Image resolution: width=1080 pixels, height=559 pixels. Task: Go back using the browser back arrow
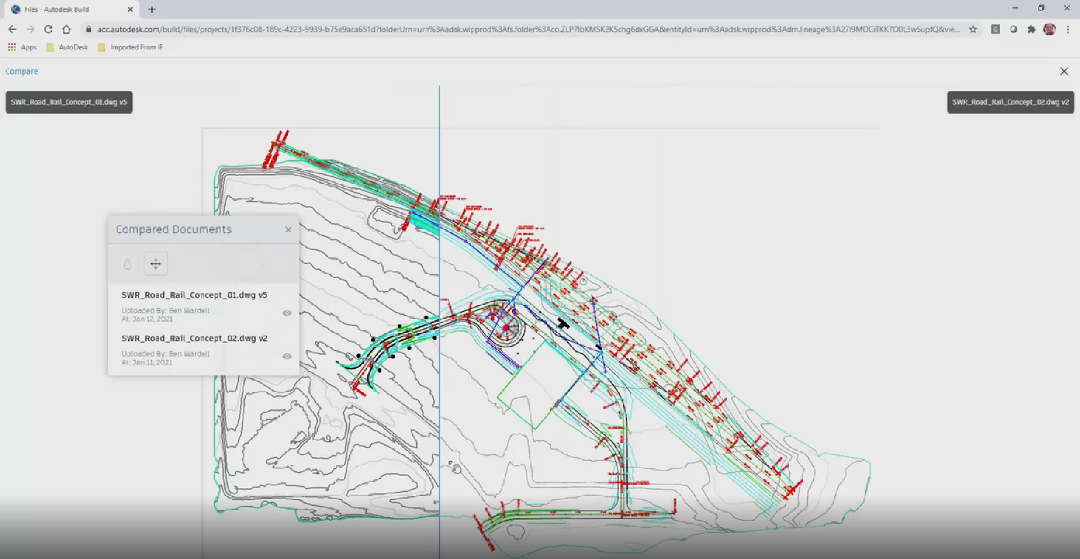(12, 29)
